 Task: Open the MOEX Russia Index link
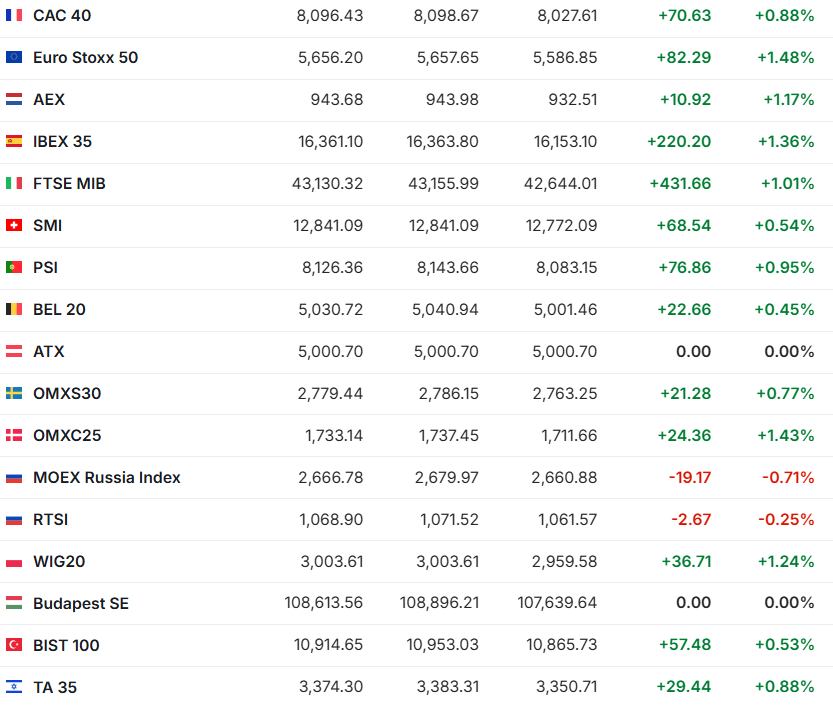tap(106, 477)
